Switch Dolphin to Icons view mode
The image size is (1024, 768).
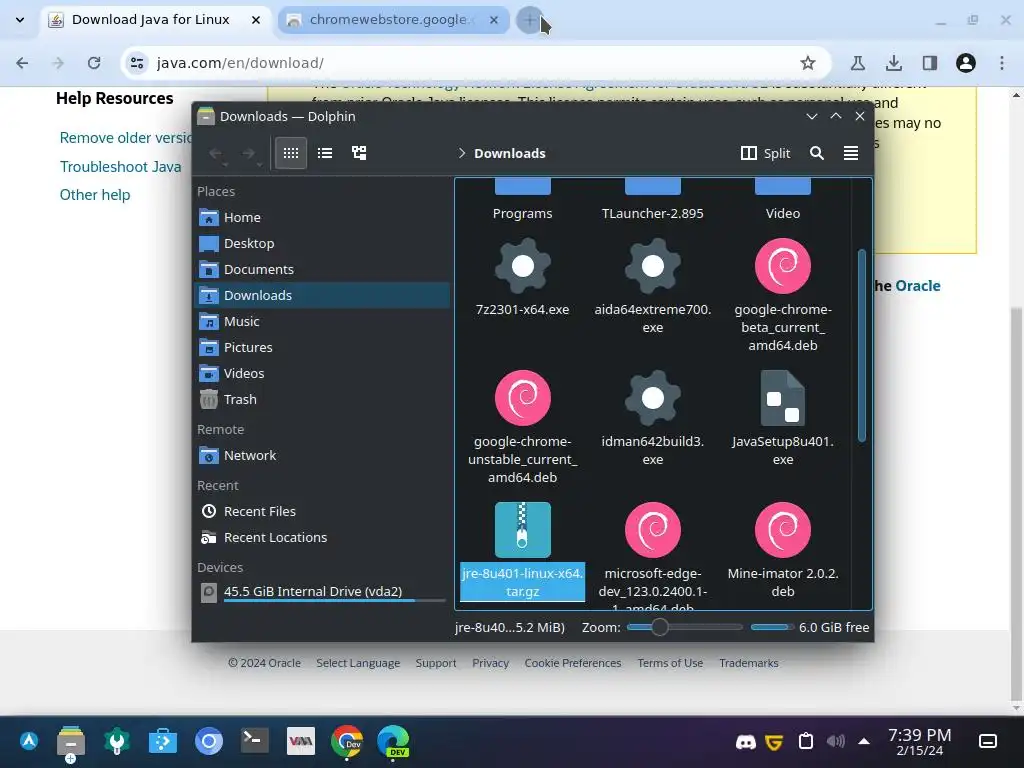point(291,153)
